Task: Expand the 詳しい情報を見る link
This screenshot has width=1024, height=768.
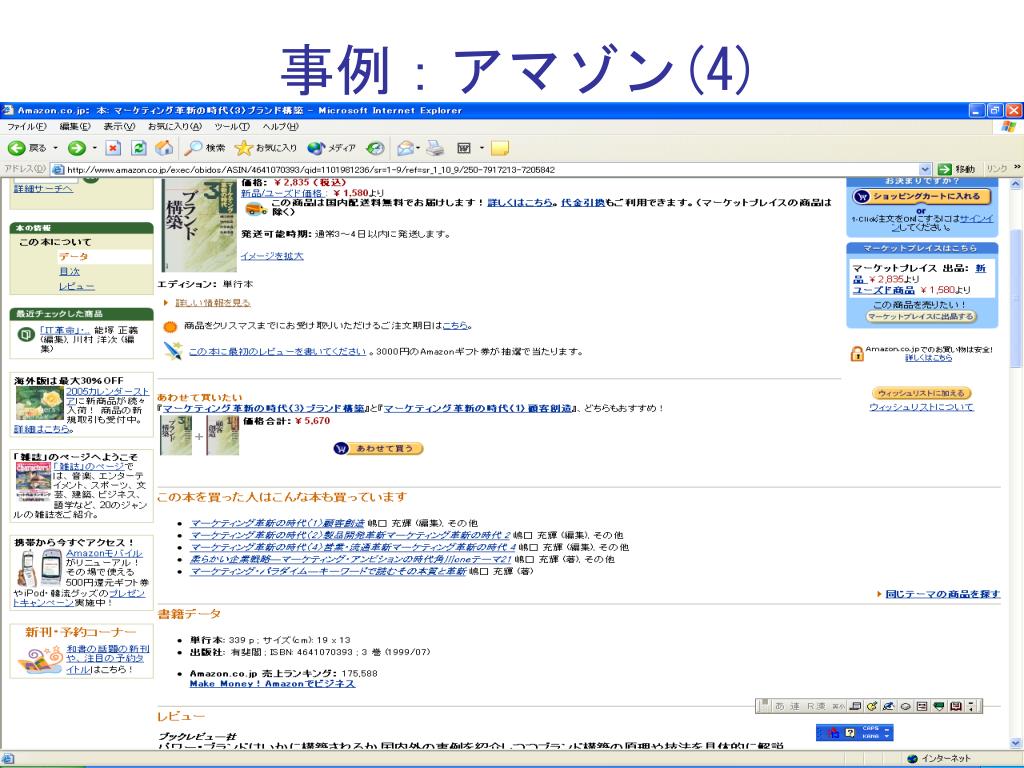Action: [x=213, y=303]
